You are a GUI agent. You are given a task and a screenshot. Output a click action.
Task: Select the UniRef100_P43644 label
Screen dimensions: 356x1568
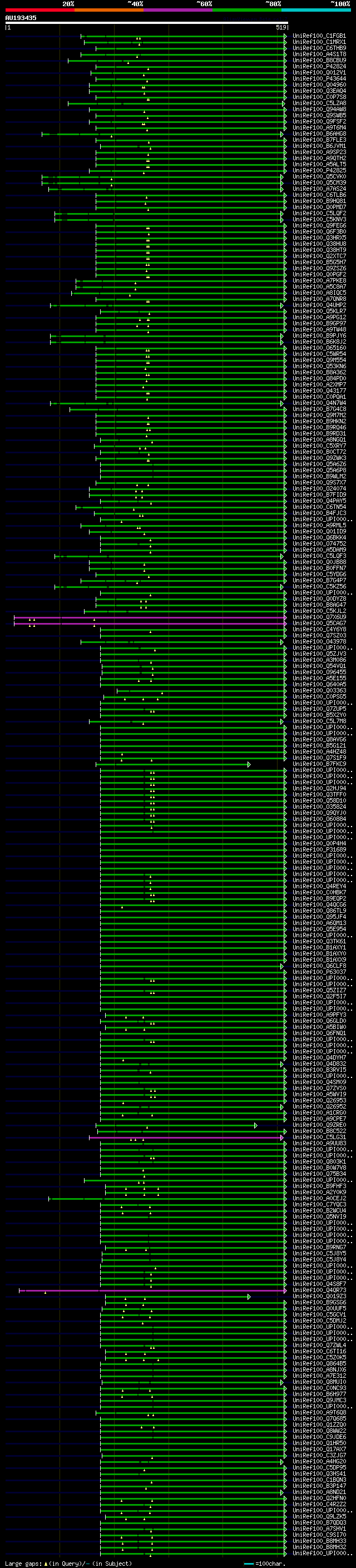(319, 78)
